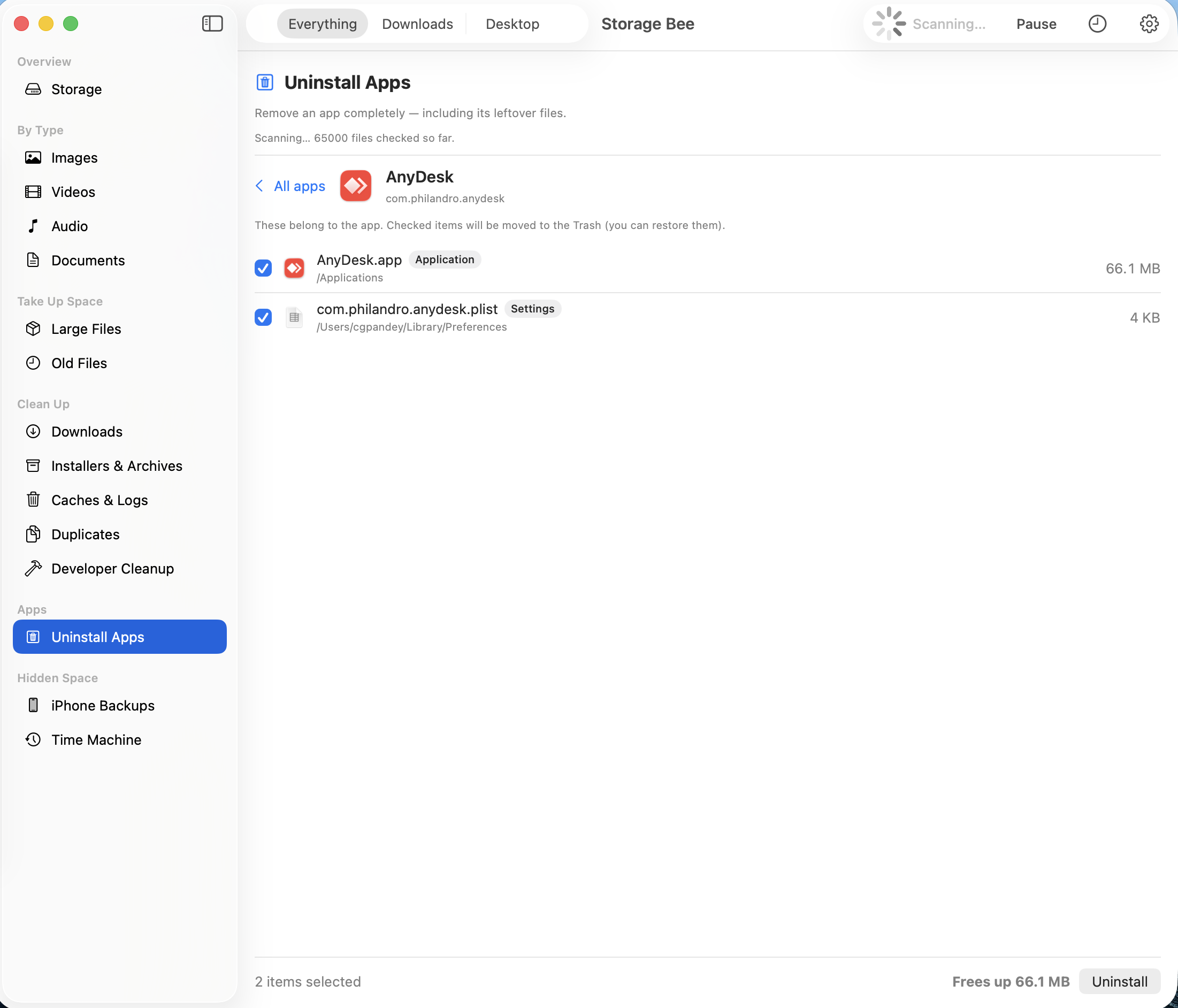
Task: Select Caches & Logs in sidebar
Action: point(119,500)
